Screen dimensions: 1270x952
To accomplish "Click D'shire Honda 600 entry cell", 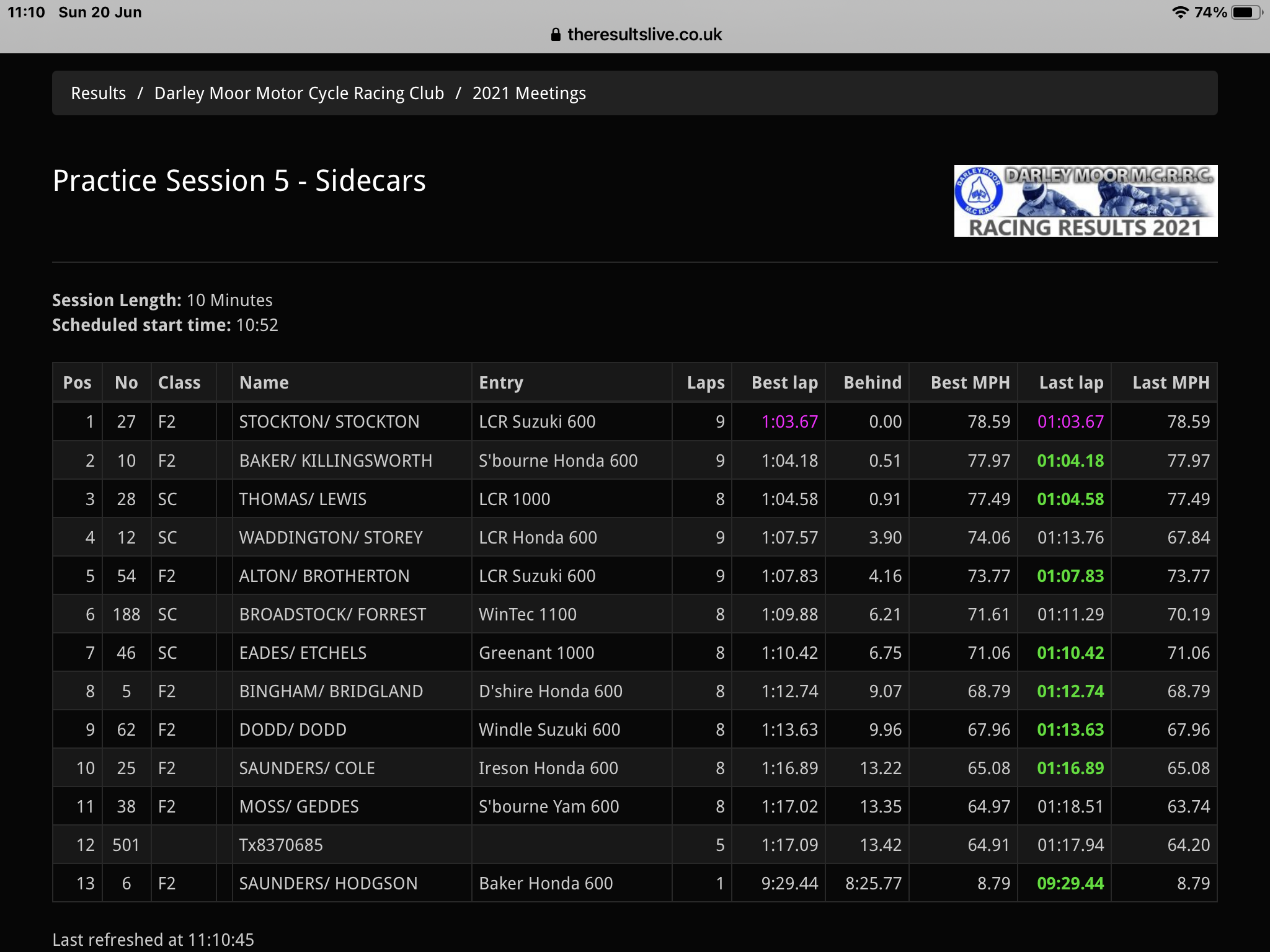I will (572, 691).
